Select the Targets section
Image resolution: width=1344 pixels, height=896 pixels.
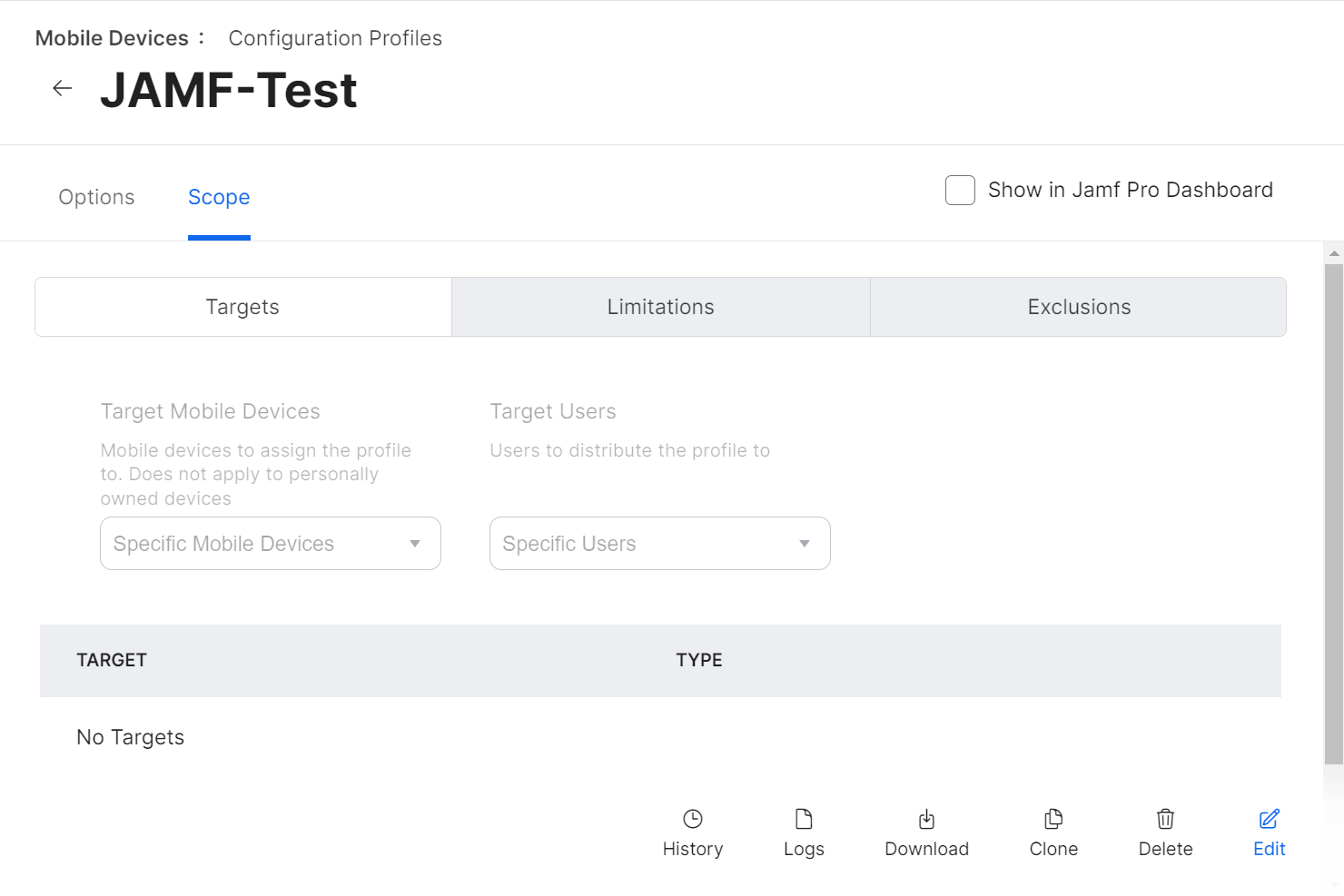(242, 307)
